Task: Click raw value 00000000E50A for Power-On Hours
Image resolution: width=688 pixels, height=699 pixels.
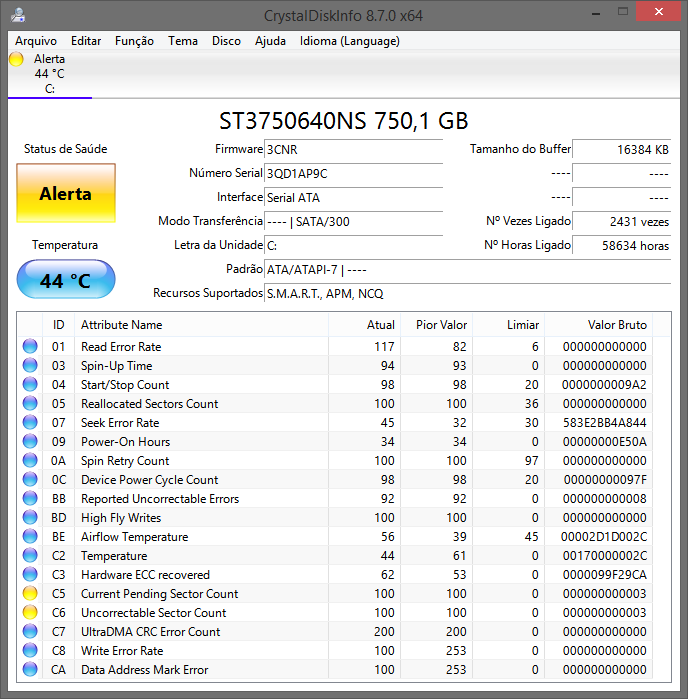Action: coord(604,441)
